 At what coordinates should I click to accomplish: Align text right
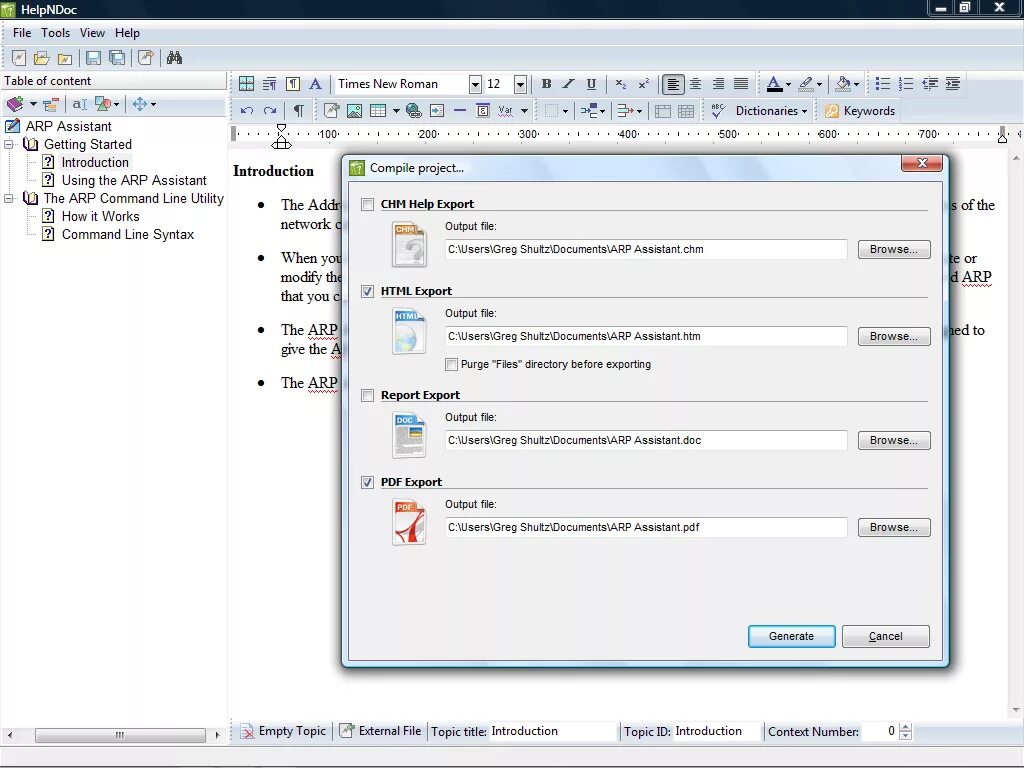pos(718,84)
